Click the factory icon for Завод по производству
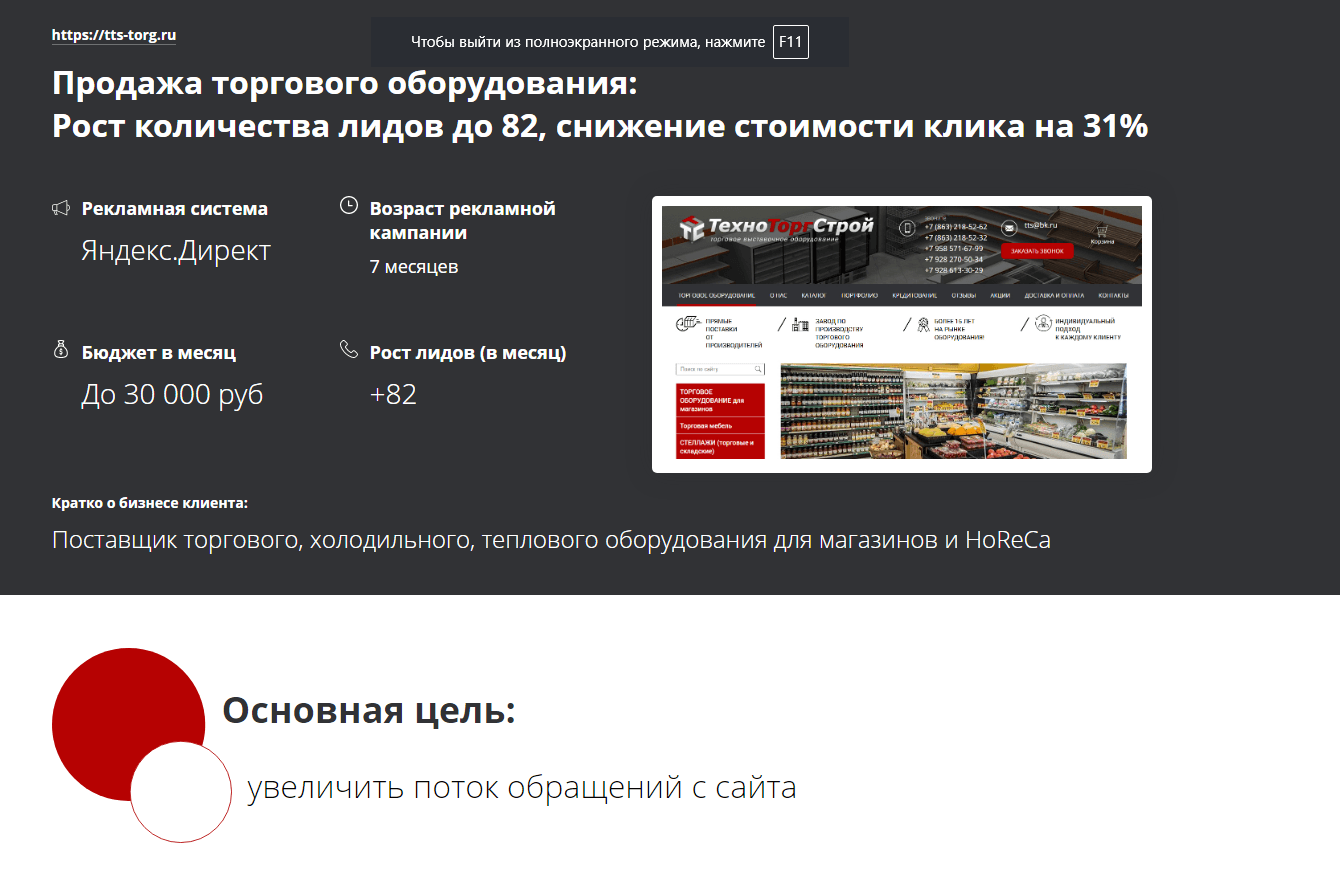The height and width of the screenshot is (880, 1340). (x=800, y=323)
